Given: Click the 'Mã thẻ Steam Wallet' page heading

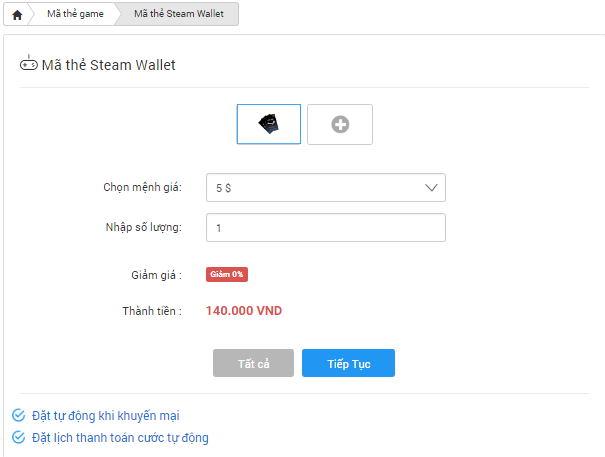Looking at the screenshot, I should click(108, 65).
